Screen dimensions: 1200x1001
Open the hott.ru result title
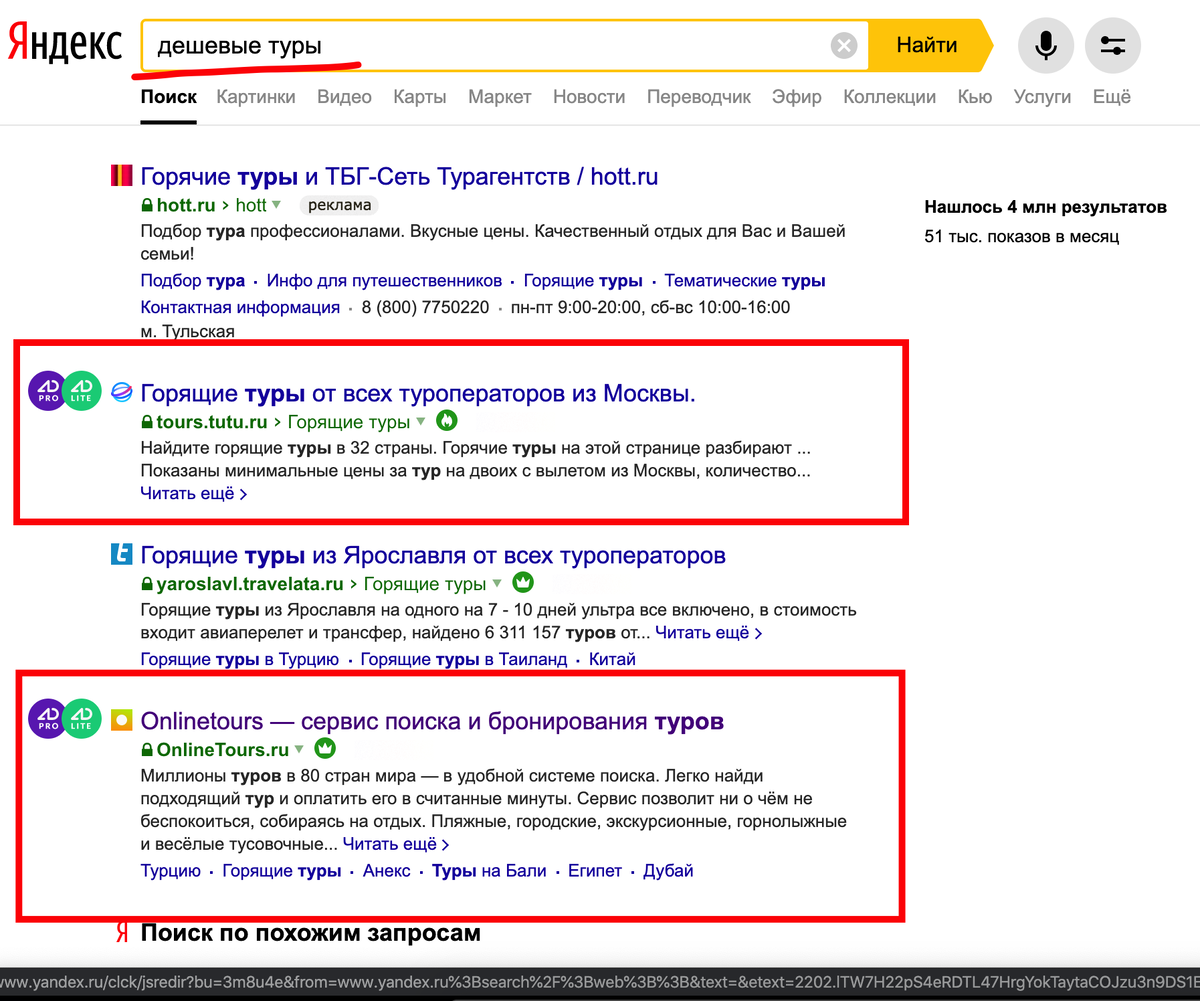point(399,177)
